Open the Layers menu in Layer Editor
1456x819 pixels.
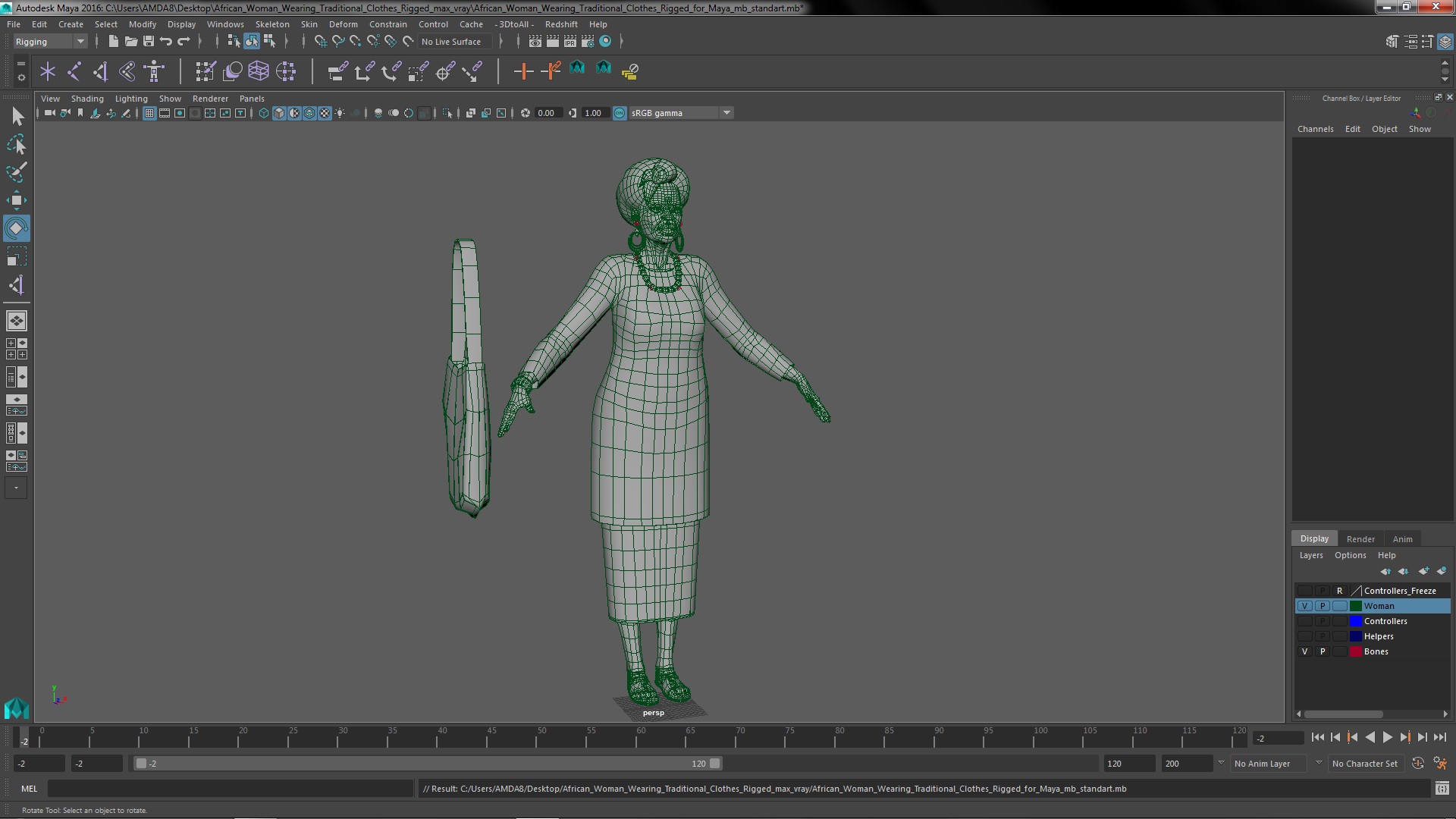pos(1310,555)
